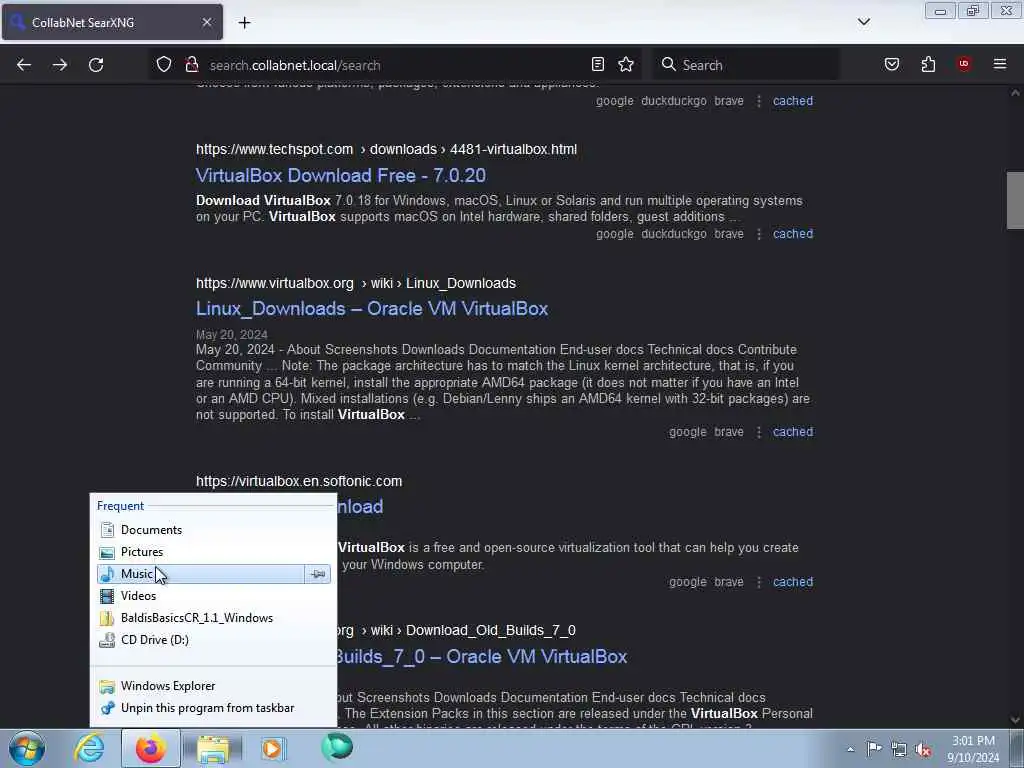This screenshot has height=768, width=1024.
Task: Open the Pocket save icon
Action: tap(892, 64)
